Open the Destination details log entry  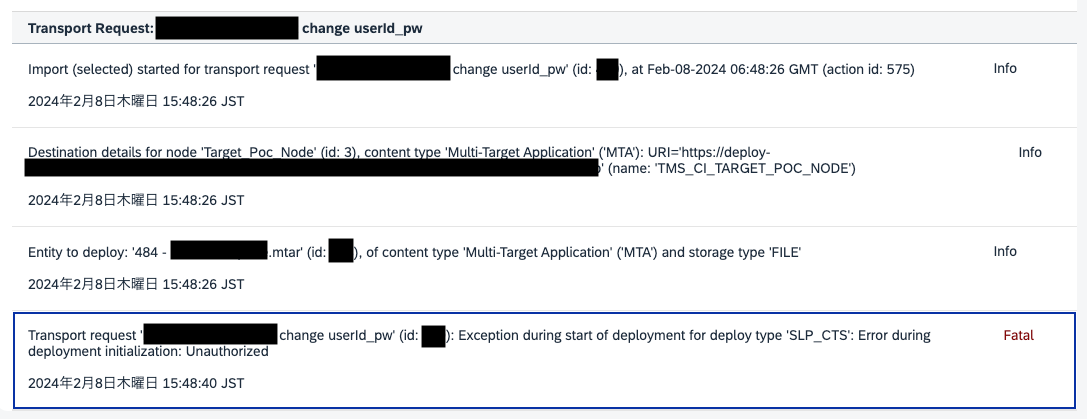[544, 177]
